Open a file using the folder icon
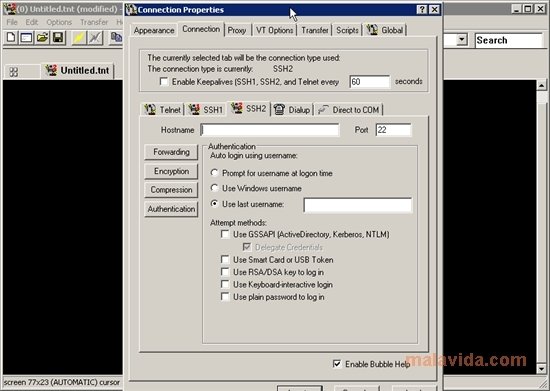550x391 pixels. tap(42, 38)
